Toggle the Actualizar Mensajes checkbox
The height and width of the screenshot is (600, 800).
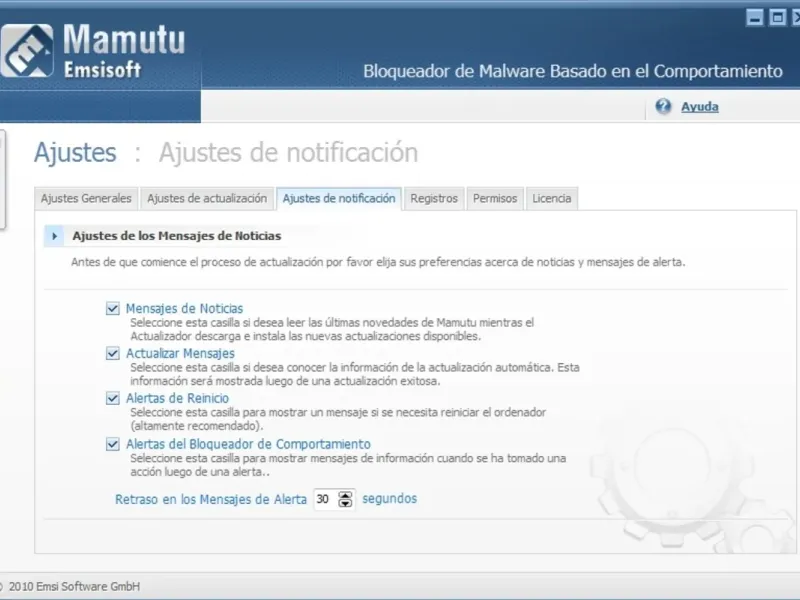113,354
